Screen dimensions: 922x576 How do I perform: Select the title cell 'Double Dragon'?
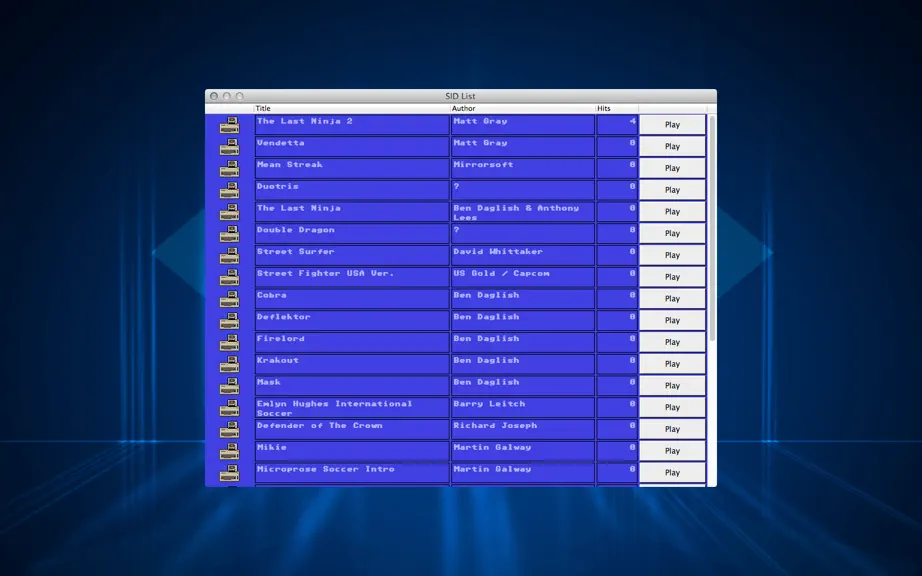click(x=352, y=233)
